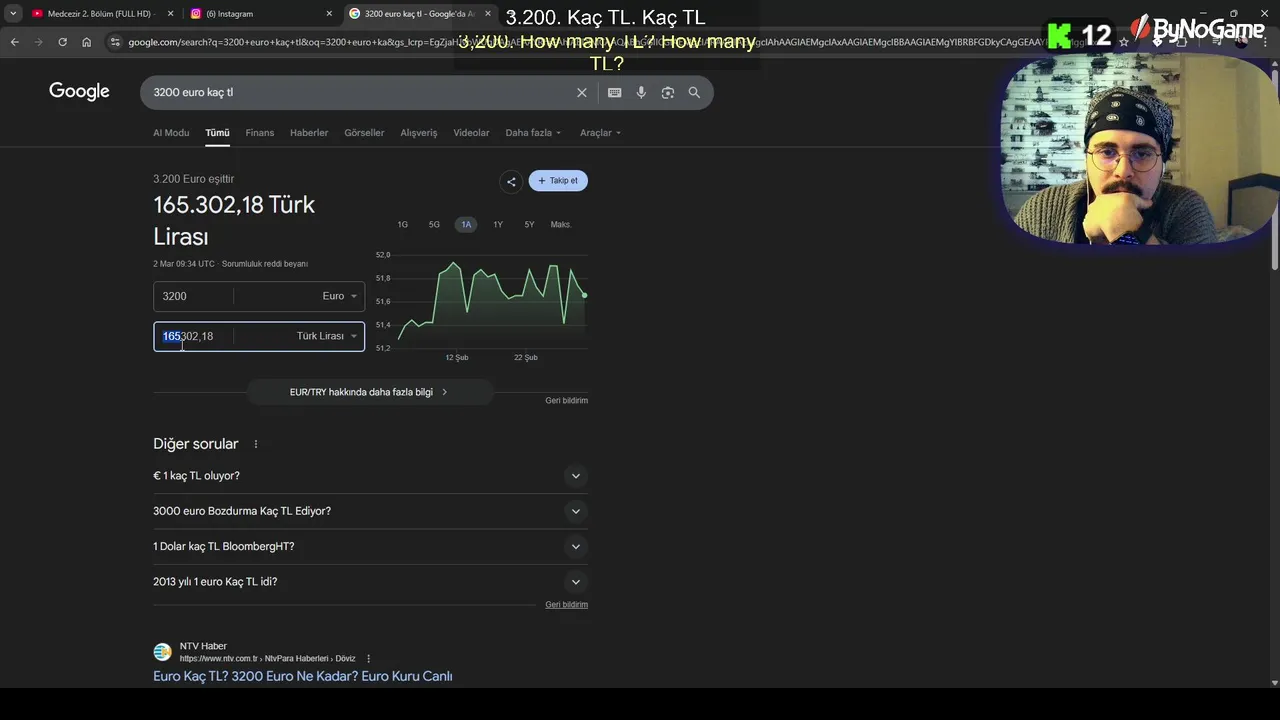Select the 5Y chart range
This screenshot has height=720, width=1280.
click(529, 225)
